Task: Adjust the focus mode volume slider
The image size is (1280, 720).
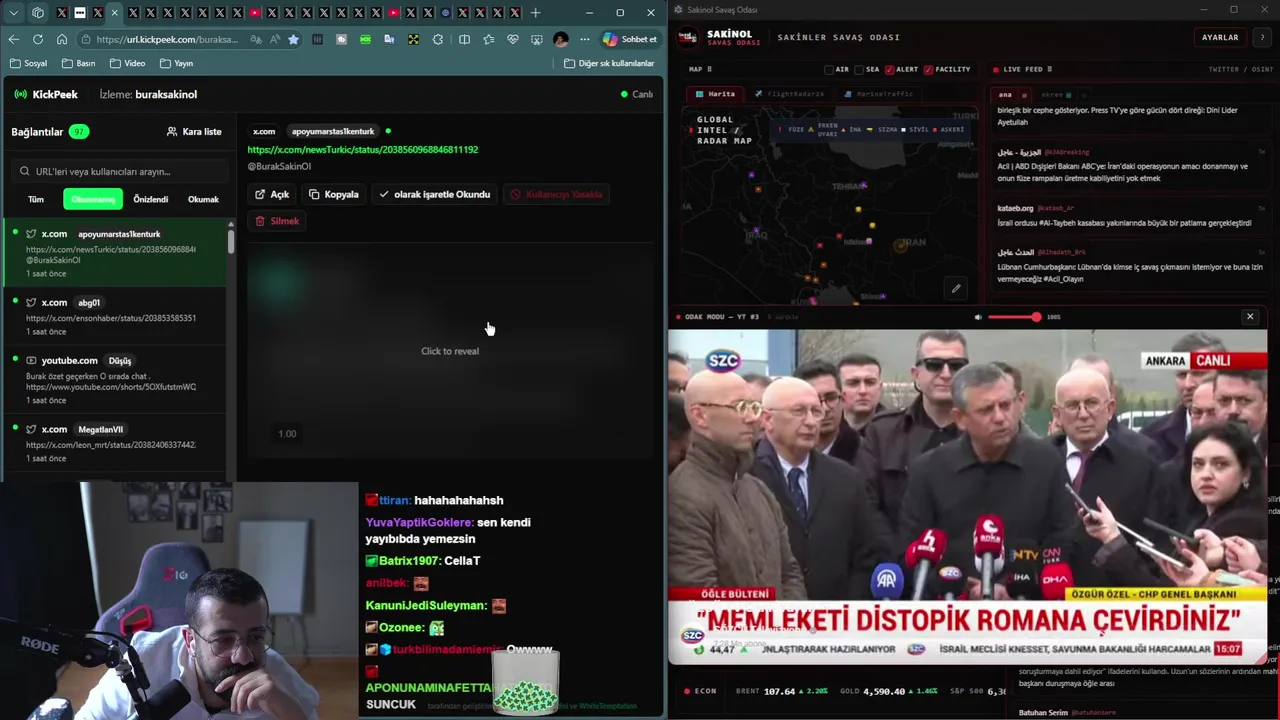Action: point(1014,317)
